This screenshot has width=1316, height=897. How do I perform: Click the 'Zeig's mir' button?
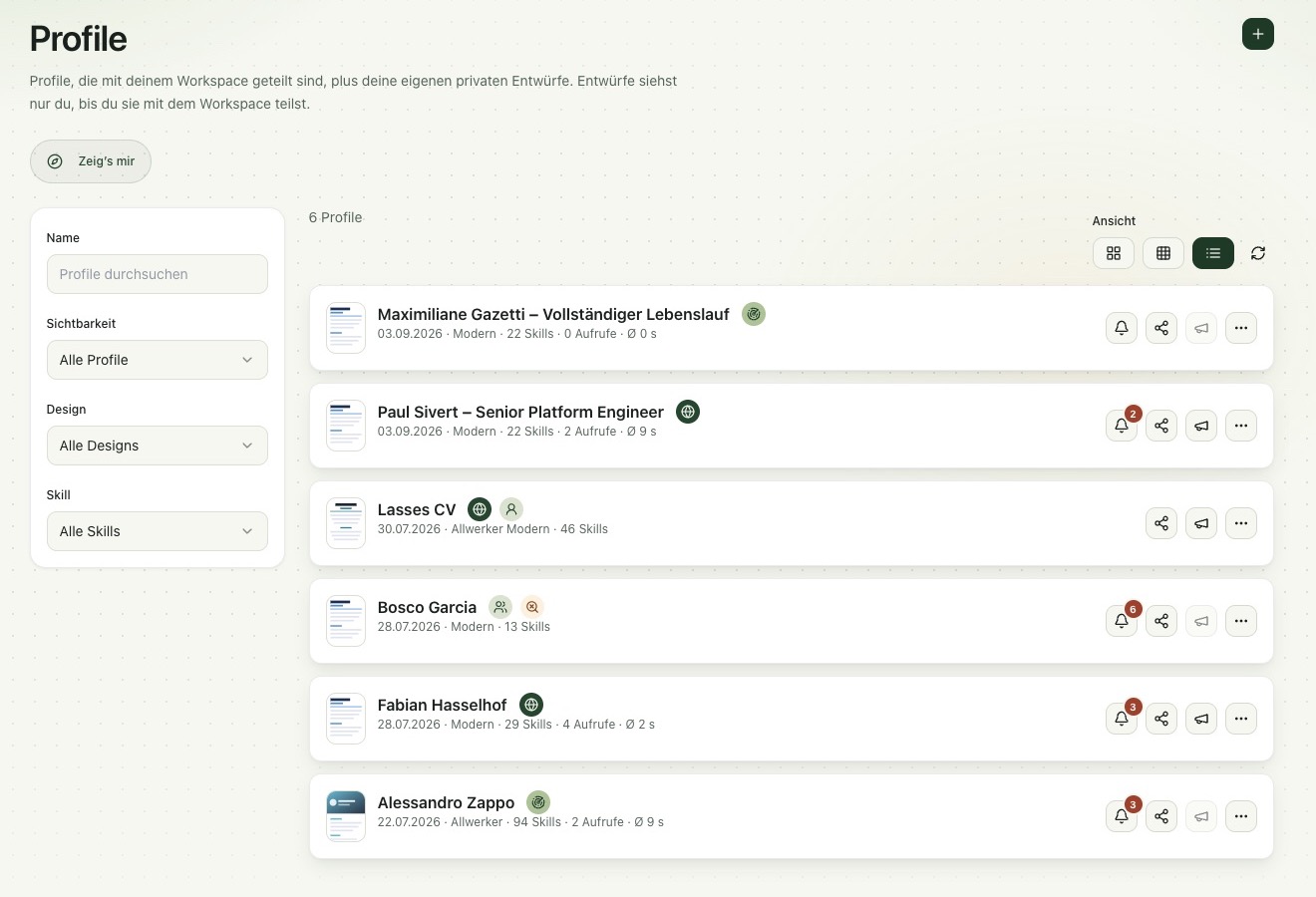click(x=91, y=161)
